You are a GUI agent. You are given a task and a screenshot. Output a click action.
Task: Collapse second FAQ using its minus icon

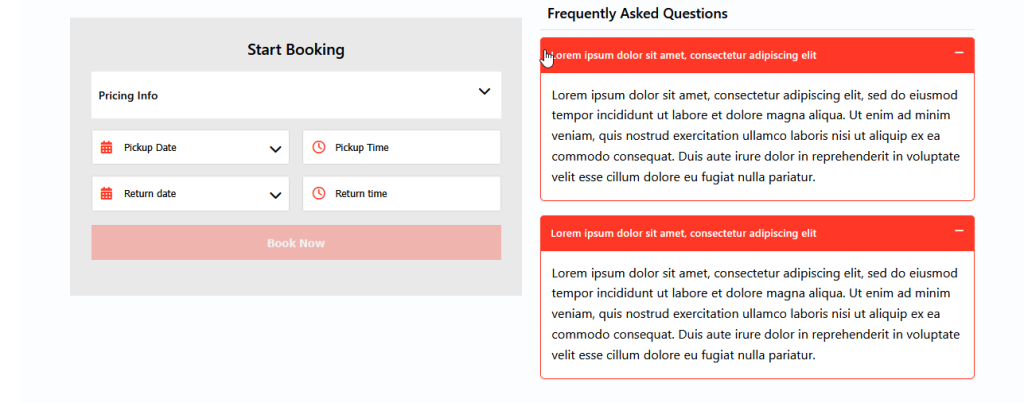(959, 231)
